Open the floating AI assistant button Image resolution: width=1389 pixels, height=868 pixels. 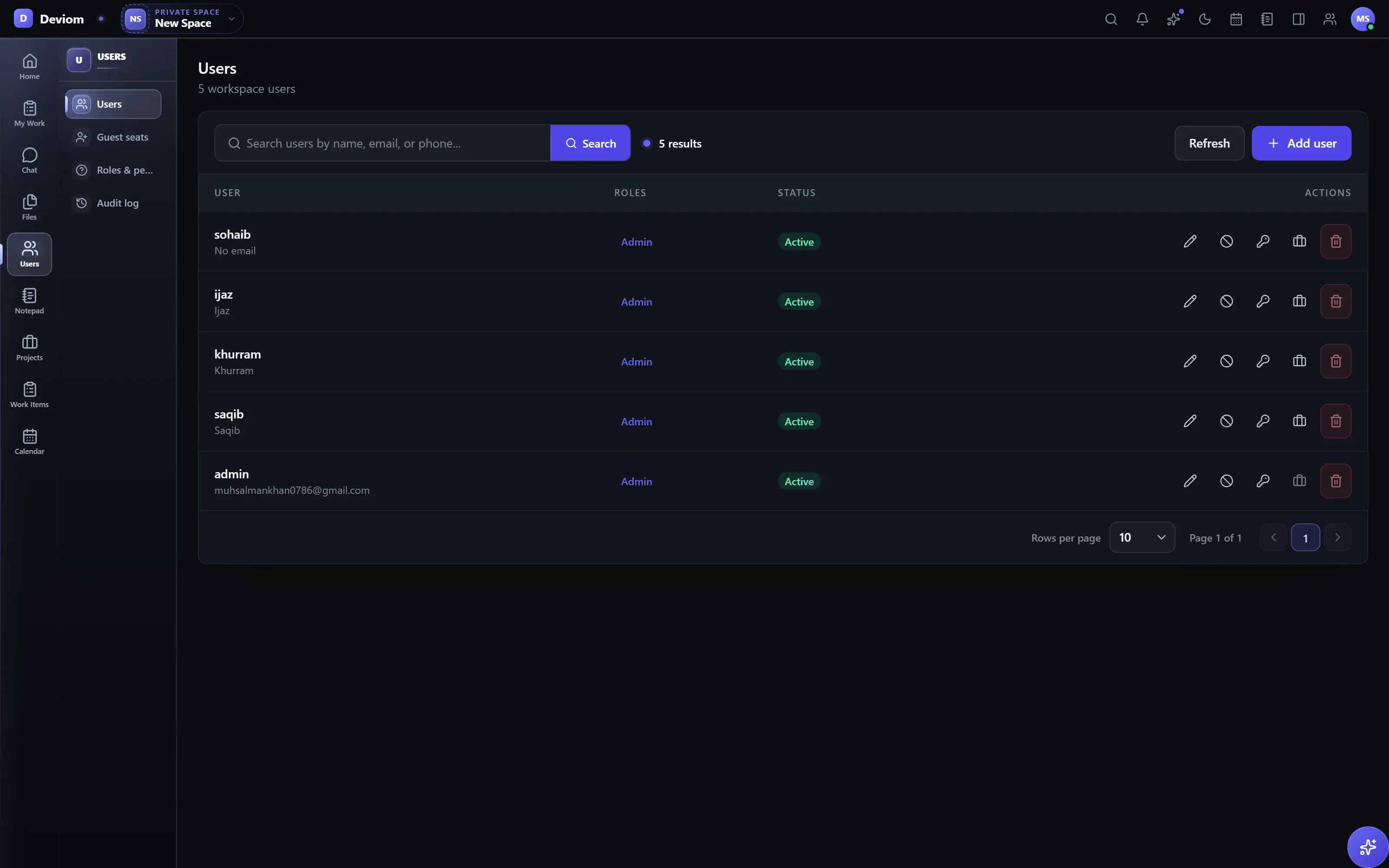pos(1368,847)
